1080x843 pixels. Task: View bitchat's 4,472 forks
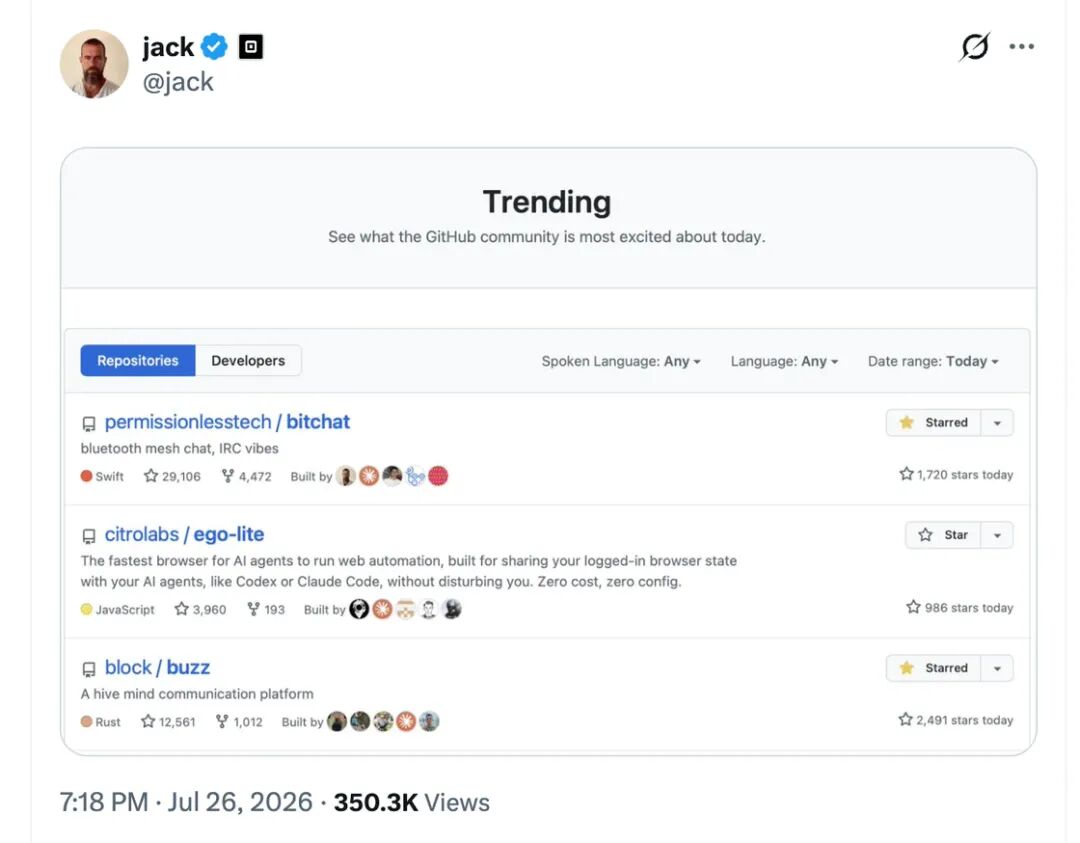[x=246, y=476]
